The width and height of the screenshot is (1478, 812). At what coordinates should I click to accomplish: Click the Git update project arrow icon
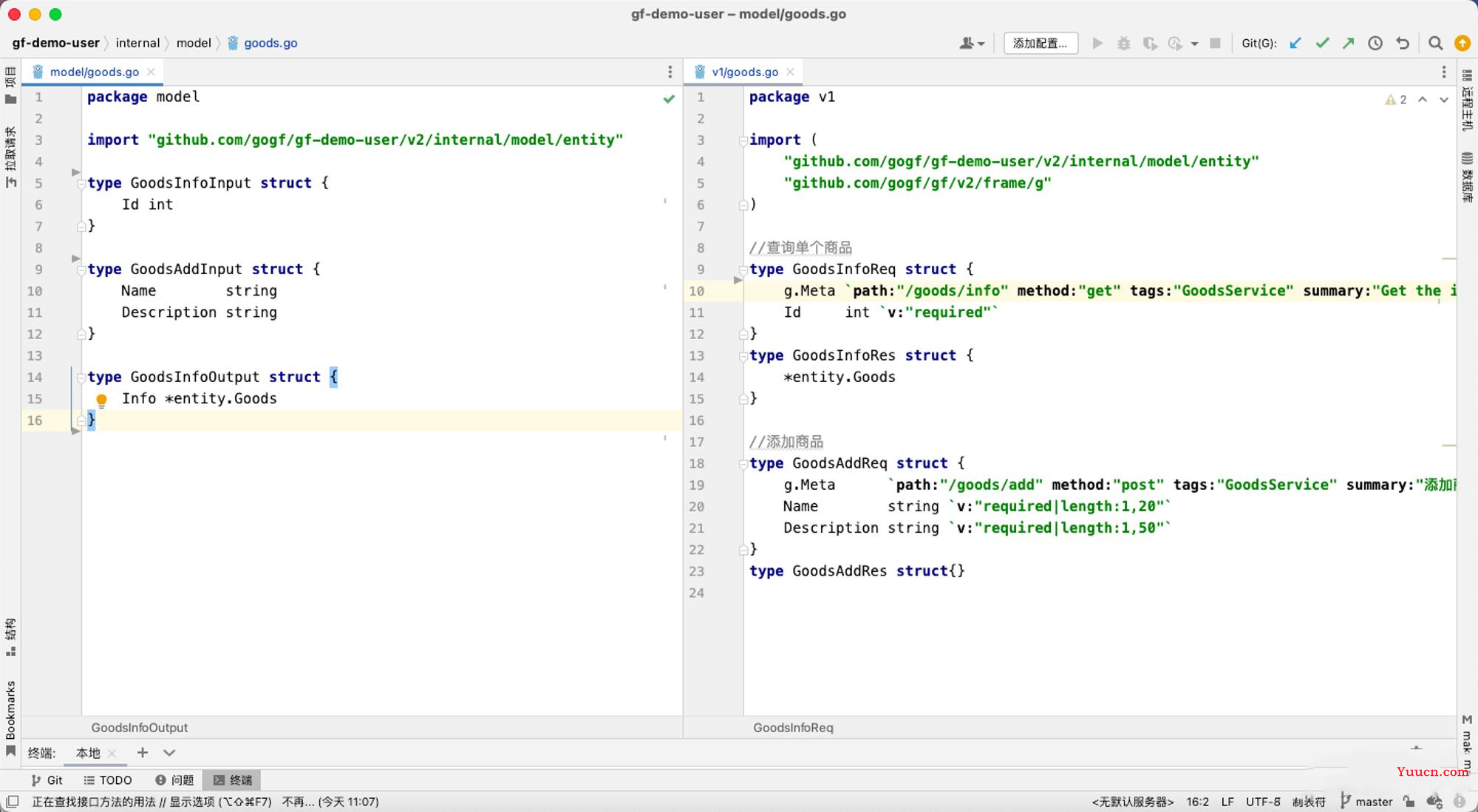click(1295, 44)
